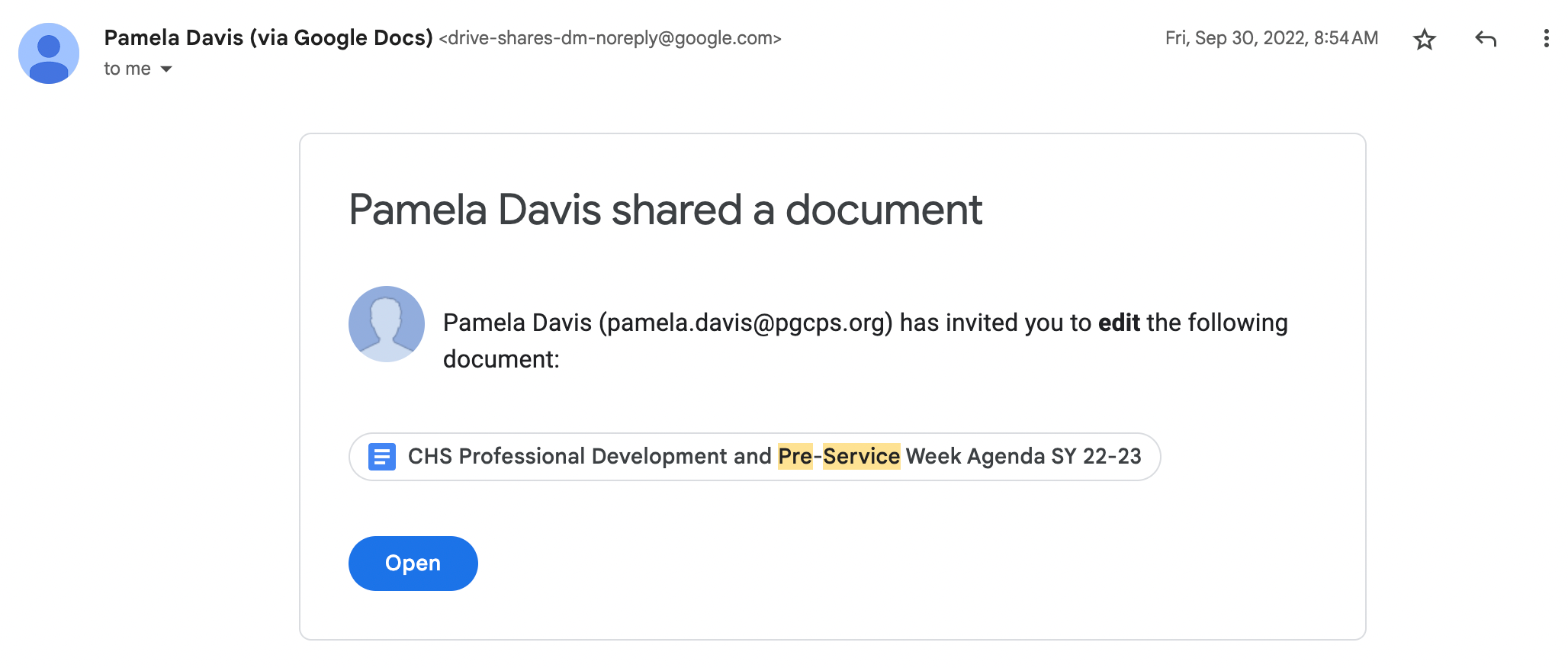The height and width of the screenshot is (668, 1568).
Task: Click the highlighted word 'Pre' in document title
Action: point(795,456)
